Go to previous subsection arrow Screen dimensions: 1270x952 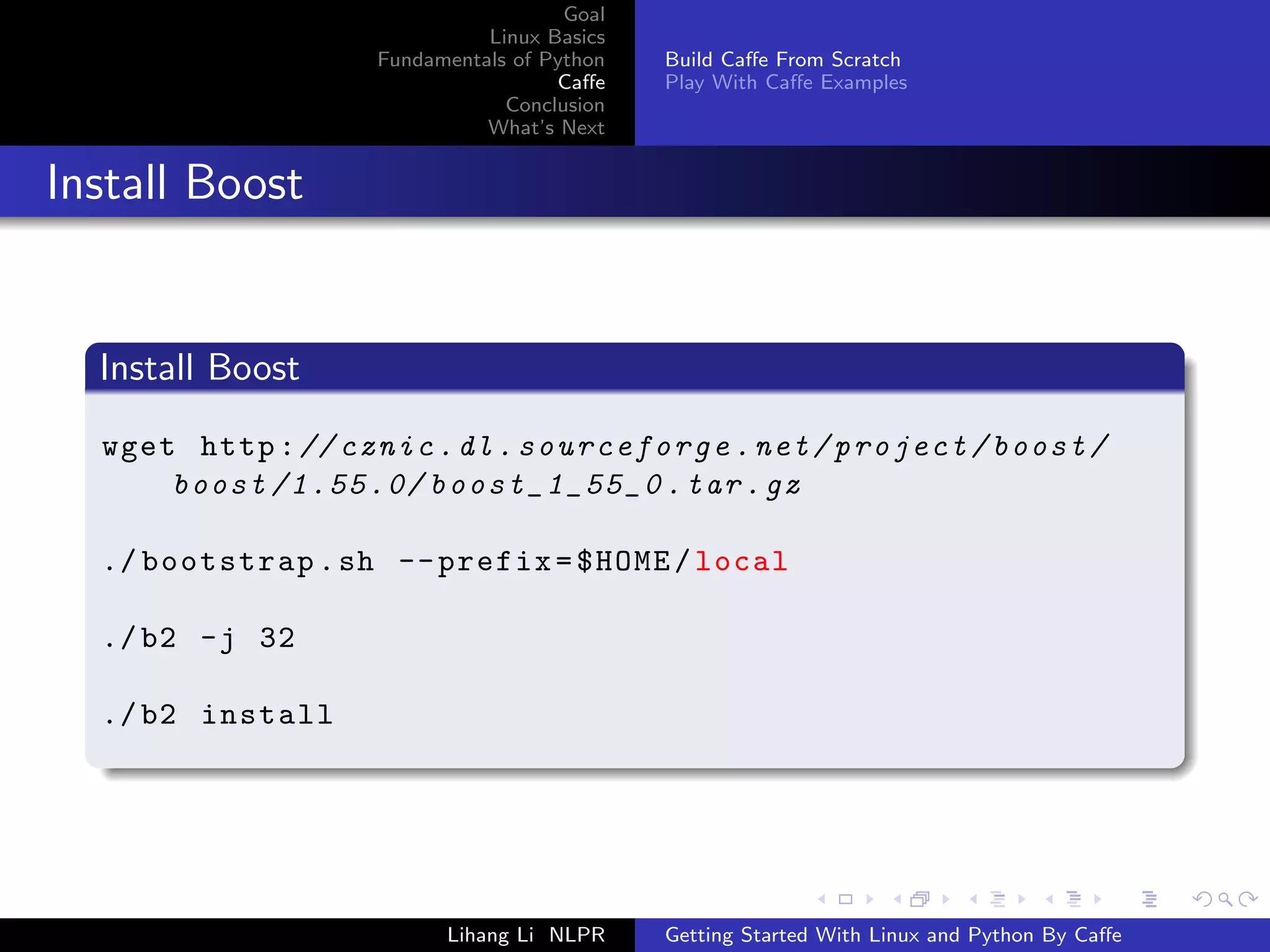pos(974,899)
